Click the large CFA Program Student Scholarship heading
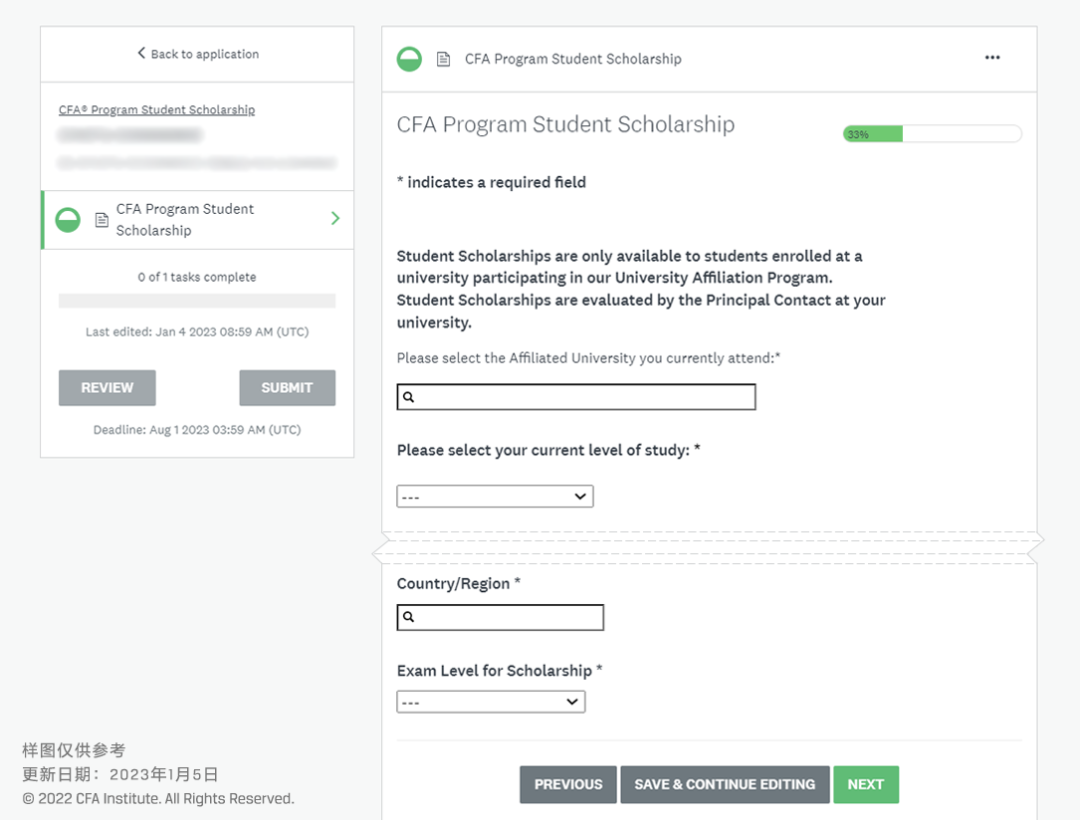The width and height of the screenshot is (1080, 820). (565, 125)
